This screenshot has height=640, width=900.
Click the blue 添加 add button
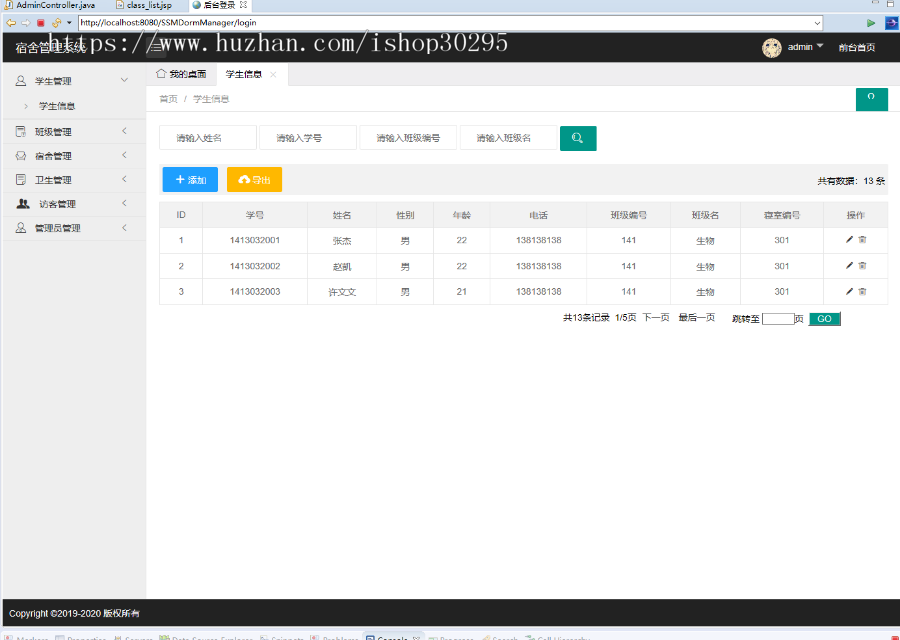click(190, 180)
